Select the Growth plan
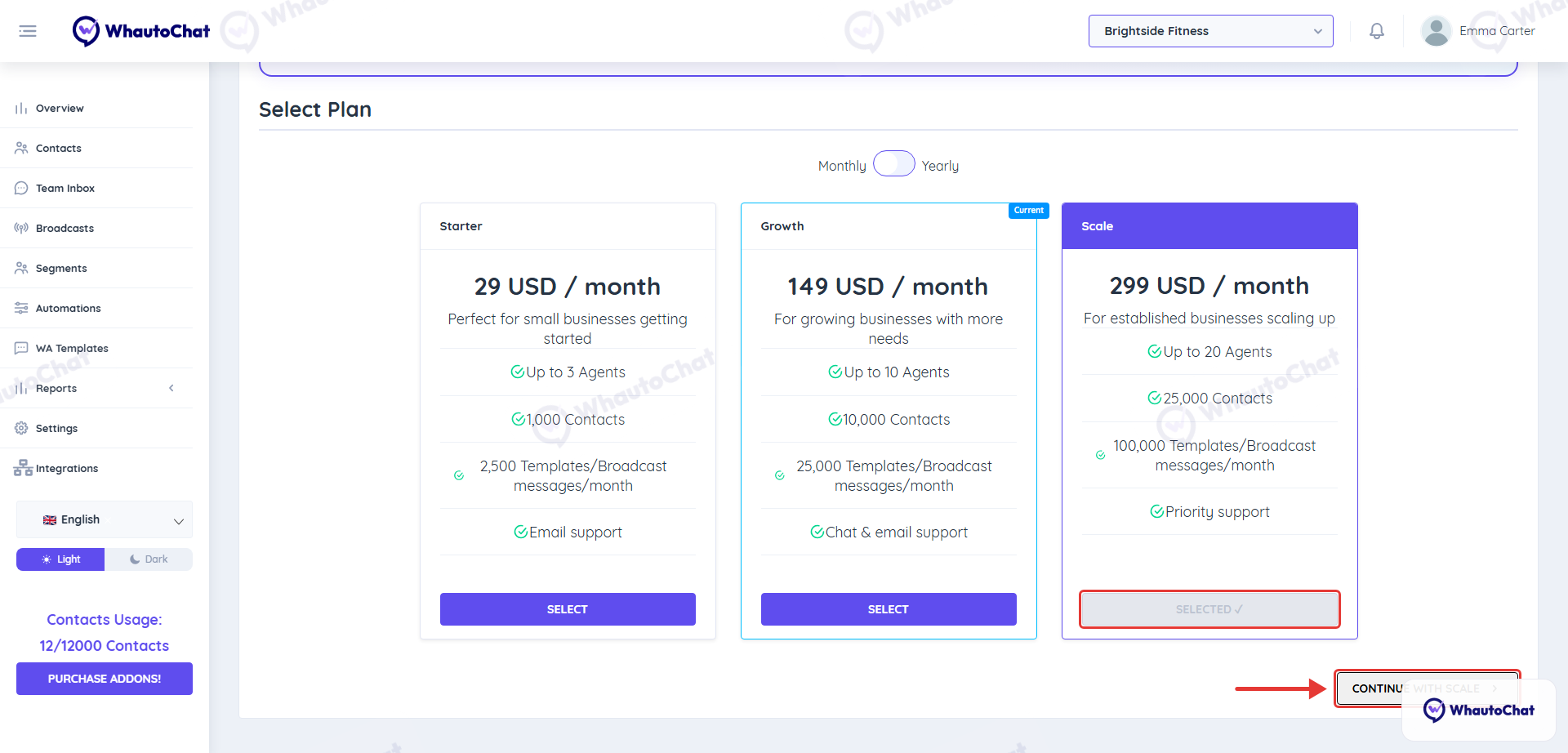The image size is (1568, 753). coord(889,609)
